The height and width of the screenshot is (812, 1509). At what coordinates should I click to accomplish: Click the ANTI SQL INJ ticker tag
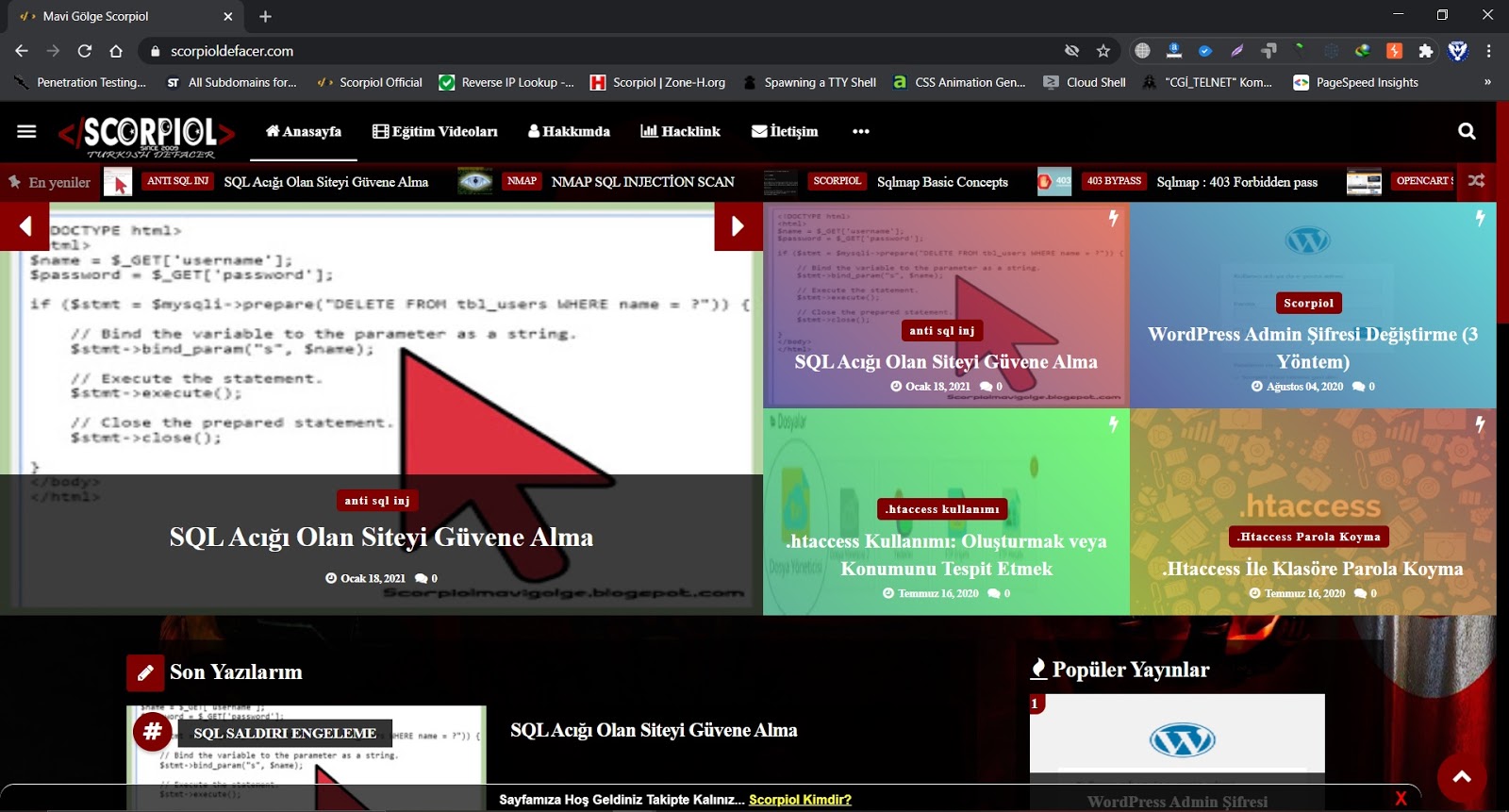click(x=178, y=181)
